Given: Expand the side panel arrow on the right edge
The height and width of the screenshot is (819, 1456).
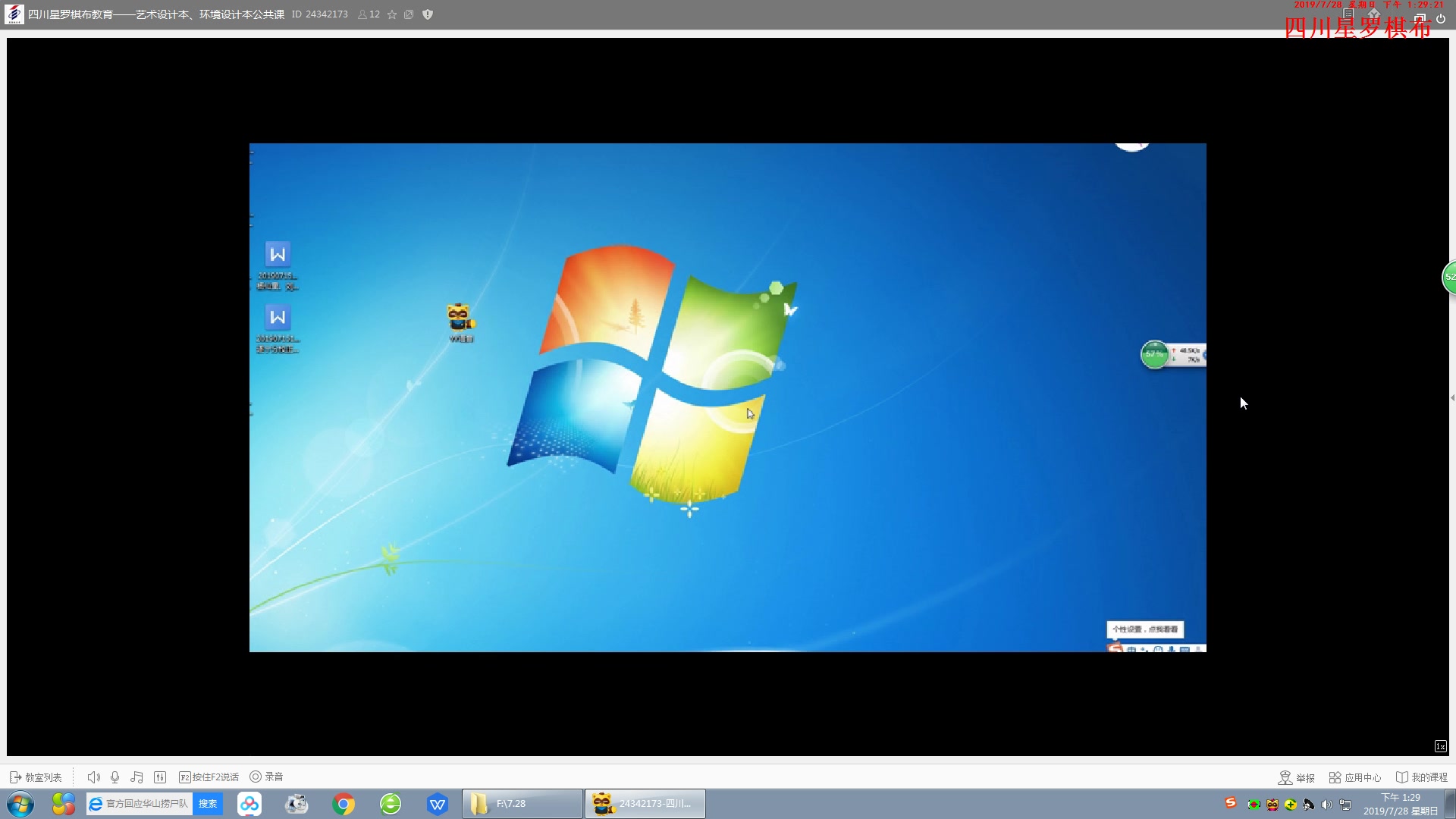Looking at the screenshot, I should (x=1451, y=398).
